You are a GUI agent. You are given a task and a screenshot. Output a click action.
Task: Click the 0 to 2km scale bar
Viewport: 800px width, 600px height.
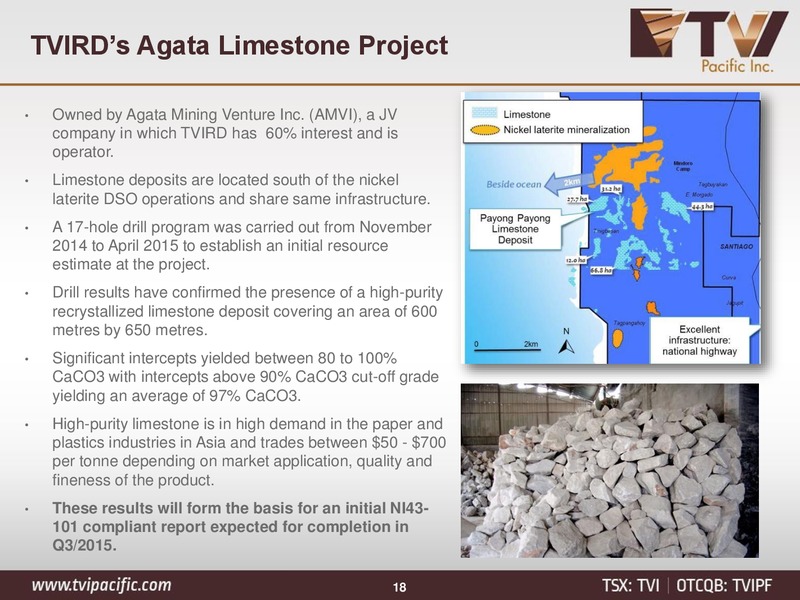point(507,346)
